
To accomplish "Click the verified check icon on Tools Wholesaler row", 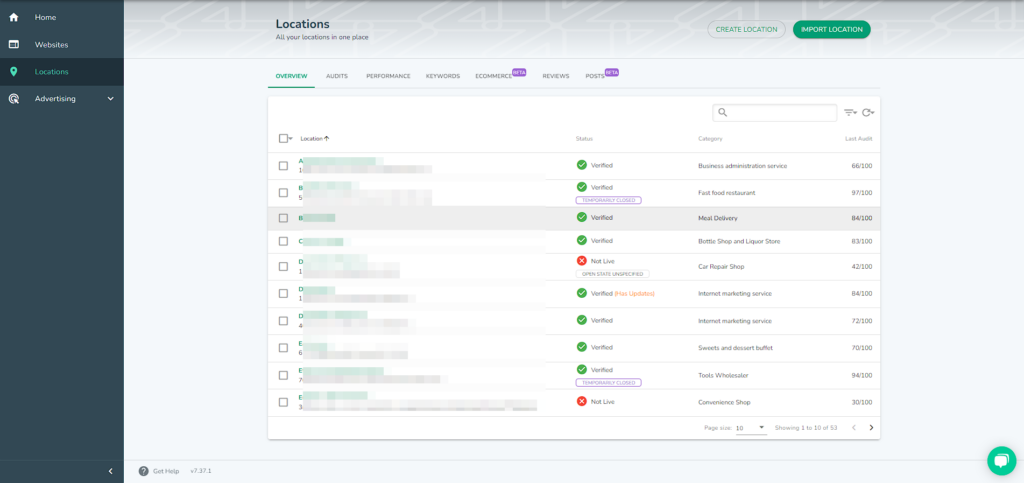I will tap(581, 369).
